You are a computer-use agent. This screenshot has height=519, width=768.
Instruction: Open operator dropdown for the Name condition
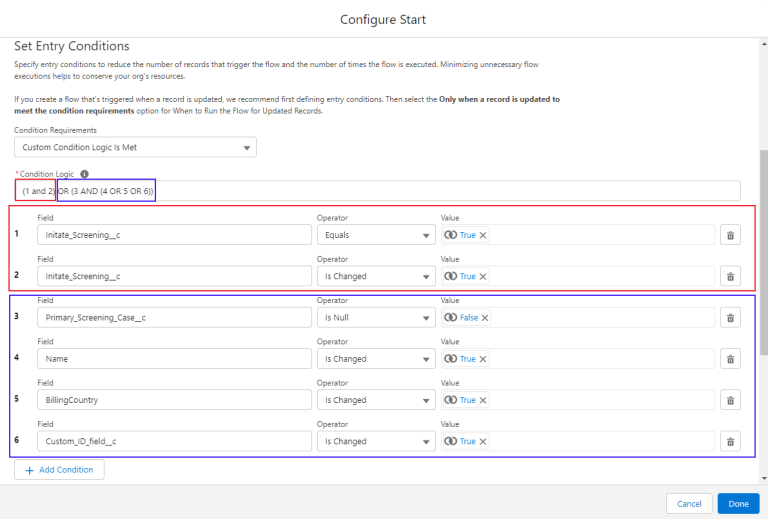click(376, 359)
